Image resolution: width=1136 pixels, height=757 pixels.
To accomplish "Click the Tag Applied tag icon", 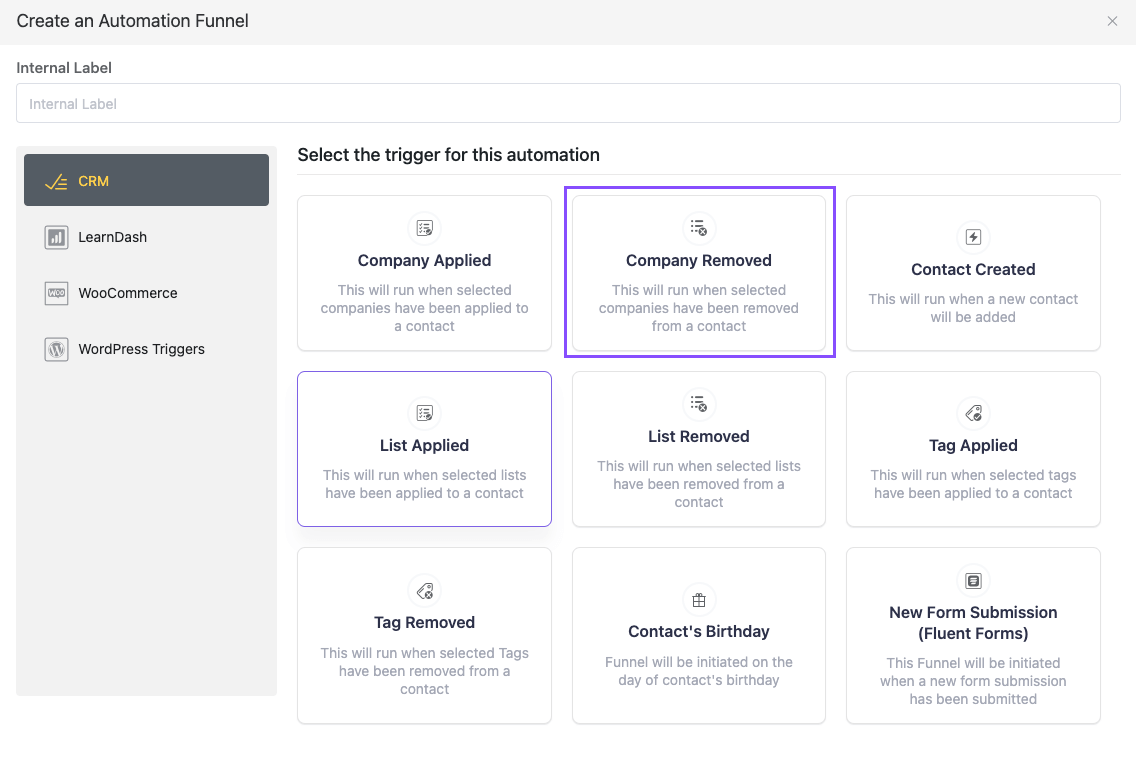I will click(973, 413).
